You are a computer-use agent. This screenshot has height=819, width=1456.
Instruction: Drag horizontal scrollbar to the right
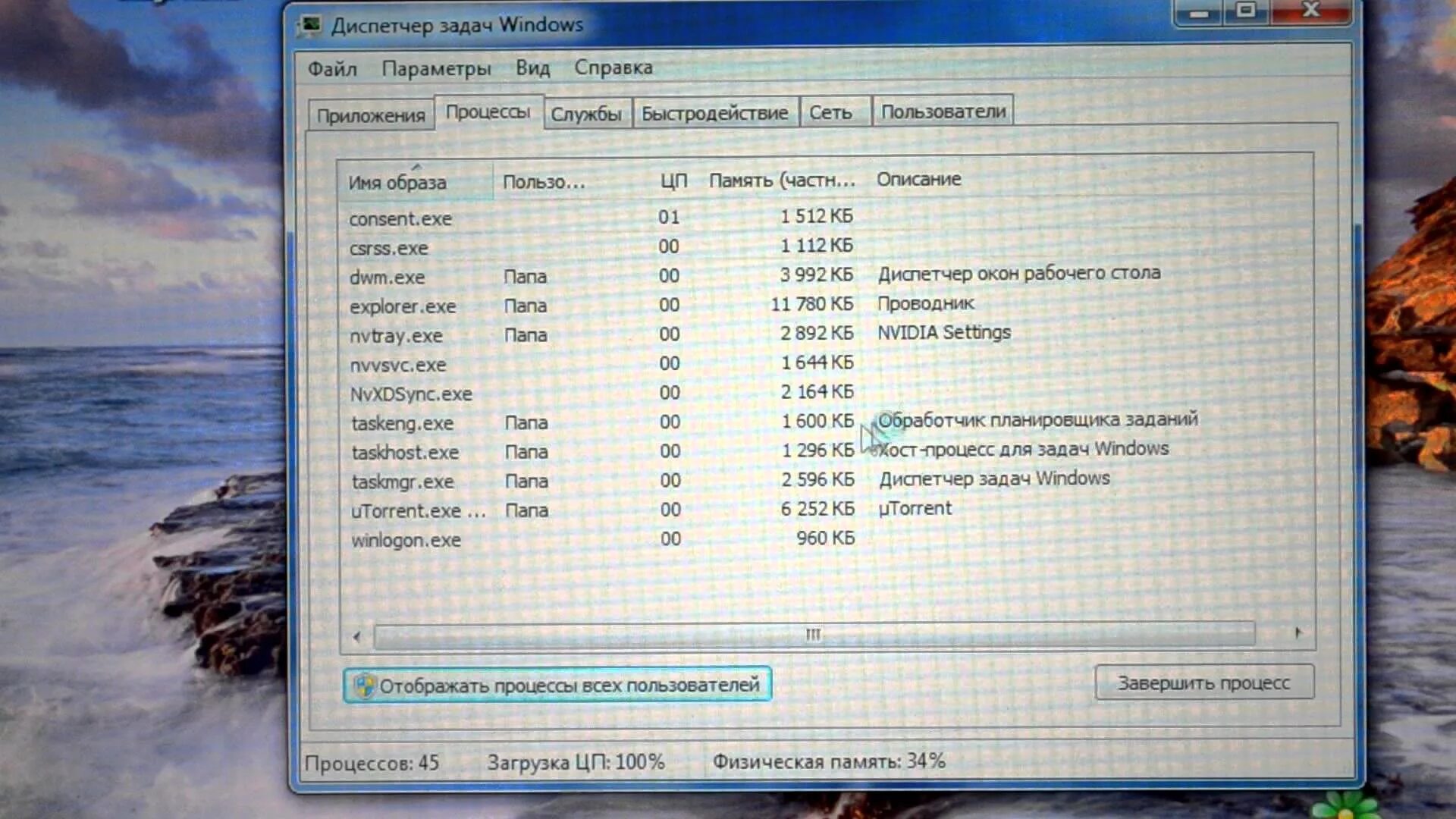click(x=1298, y=633)
